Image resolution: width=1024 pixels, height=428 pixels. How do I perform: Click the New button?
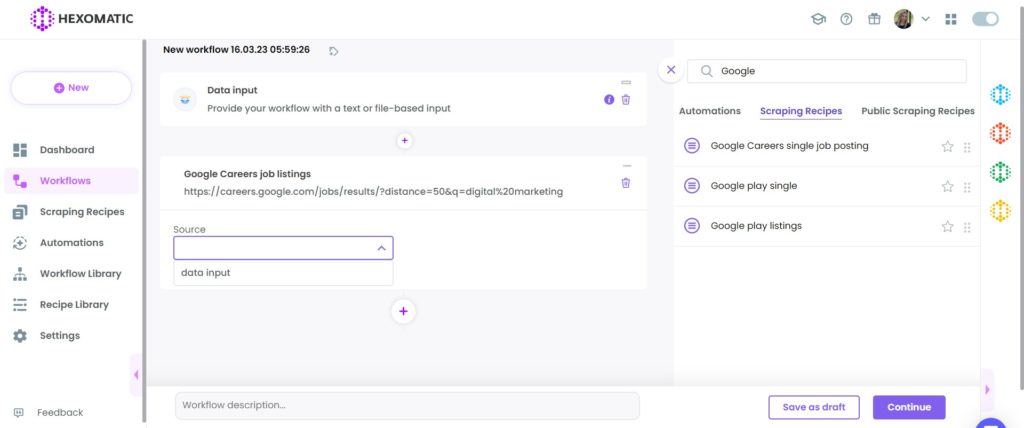point(71,88)
